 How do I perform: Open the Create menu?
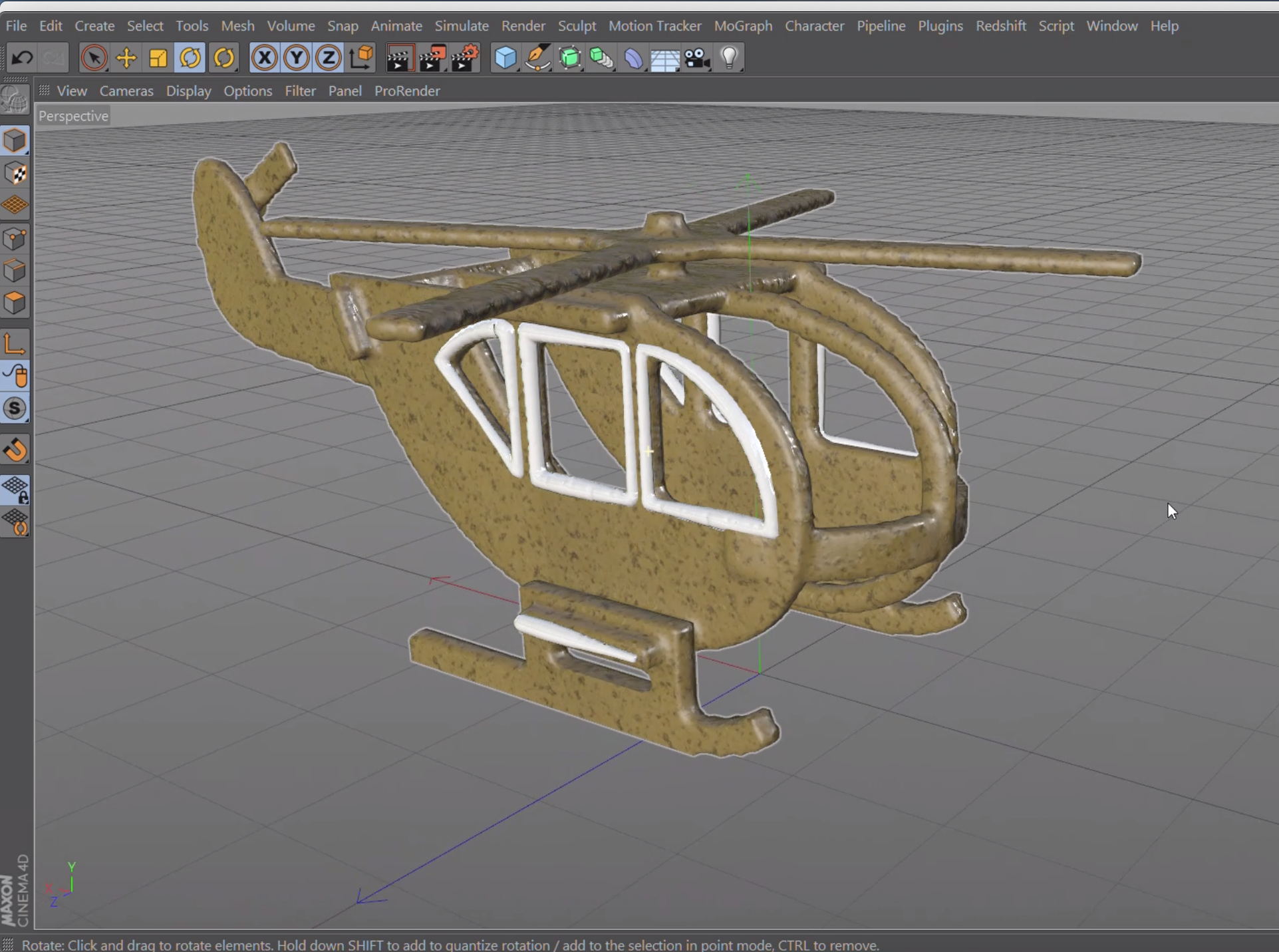pyautogui.click(x=94, y=26)
